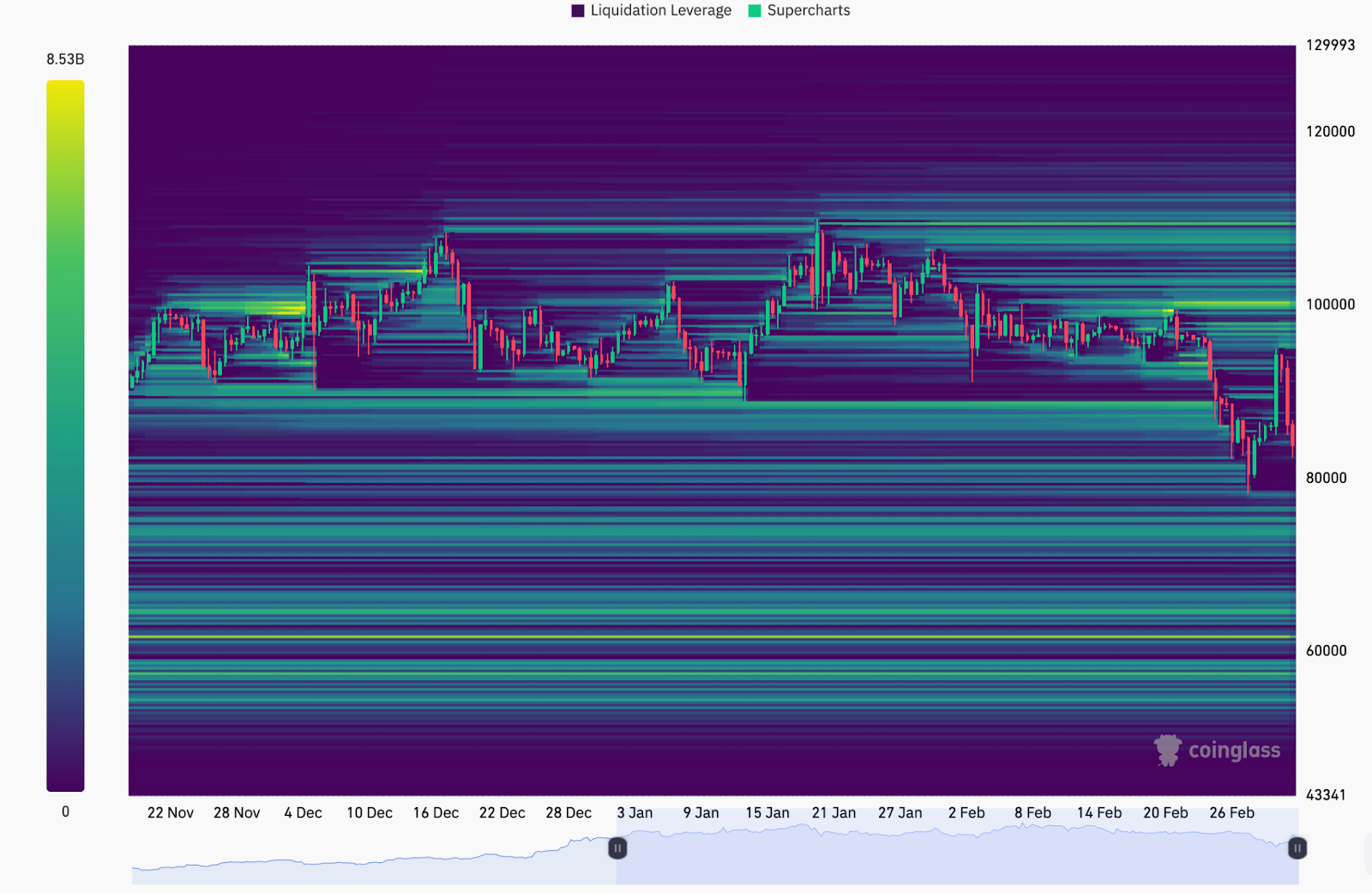Toggle the Liquidation Leverage series label
The width and height of the screenshot is (1372, 893).
pos(660,10)
